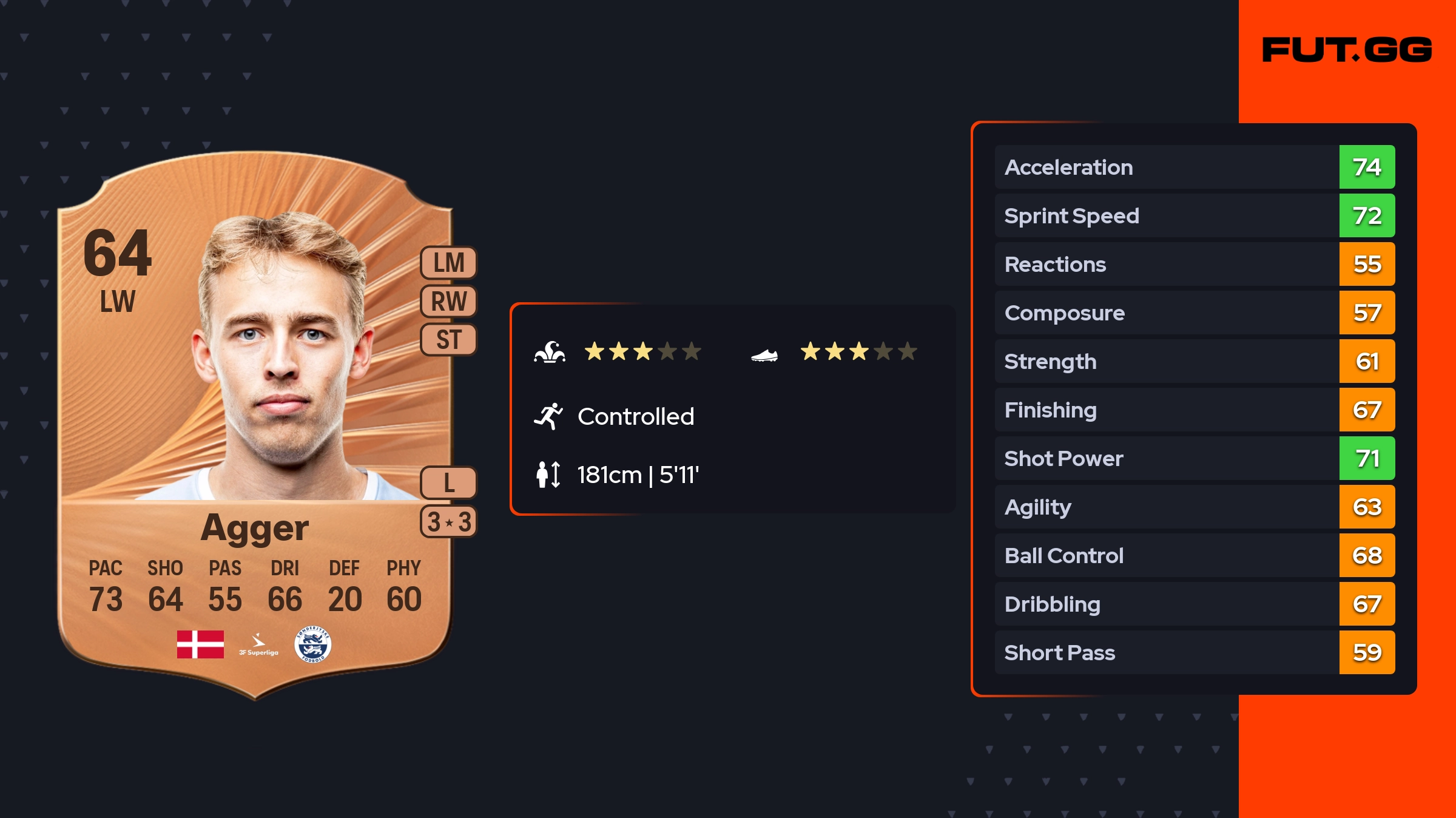Click the Acceleration stat row
The image size is (1456, 818).
coord(1165,167)
